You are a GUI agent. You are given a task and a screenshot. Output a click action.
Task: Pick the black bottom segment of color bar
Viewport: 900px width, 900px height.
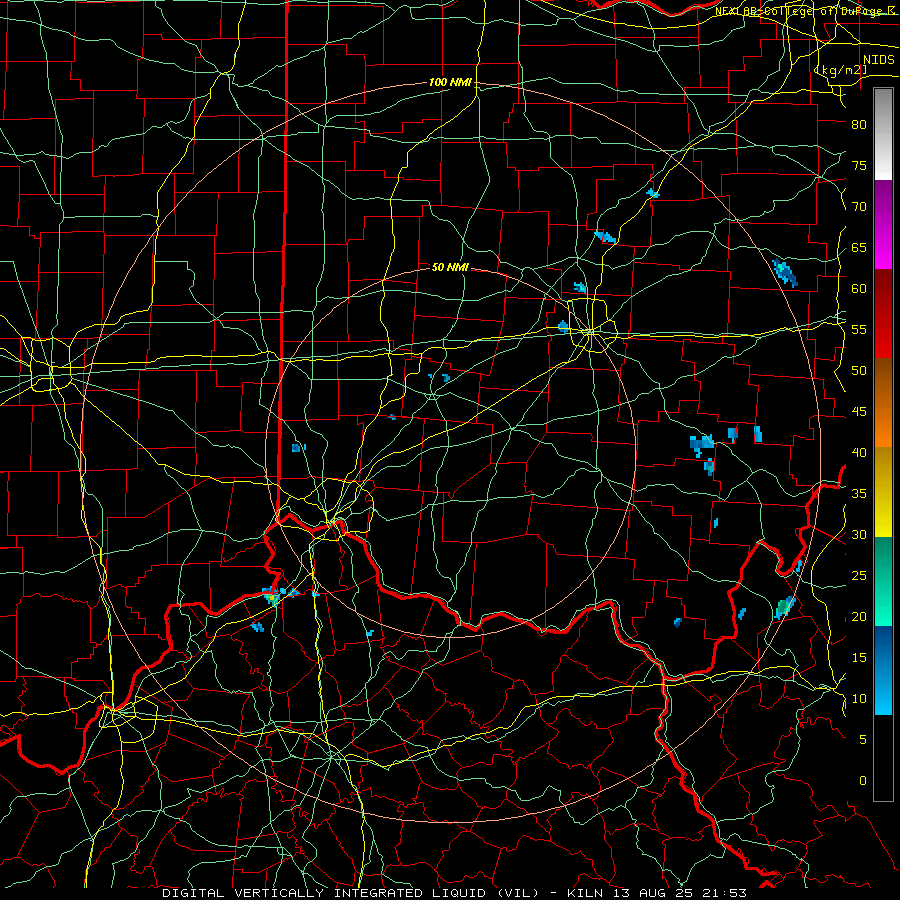pyautogui.click(x=883, y=758)
